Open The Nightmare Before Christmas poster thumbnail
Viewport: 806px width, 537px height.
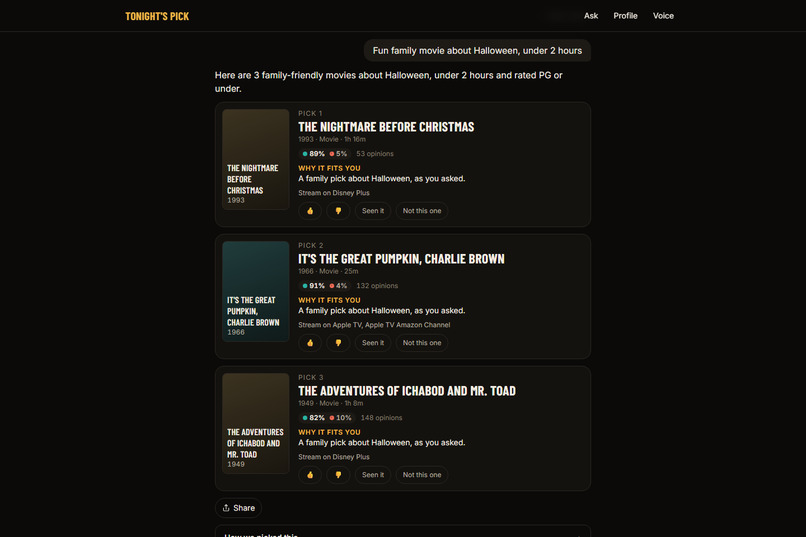coord(255,159)
